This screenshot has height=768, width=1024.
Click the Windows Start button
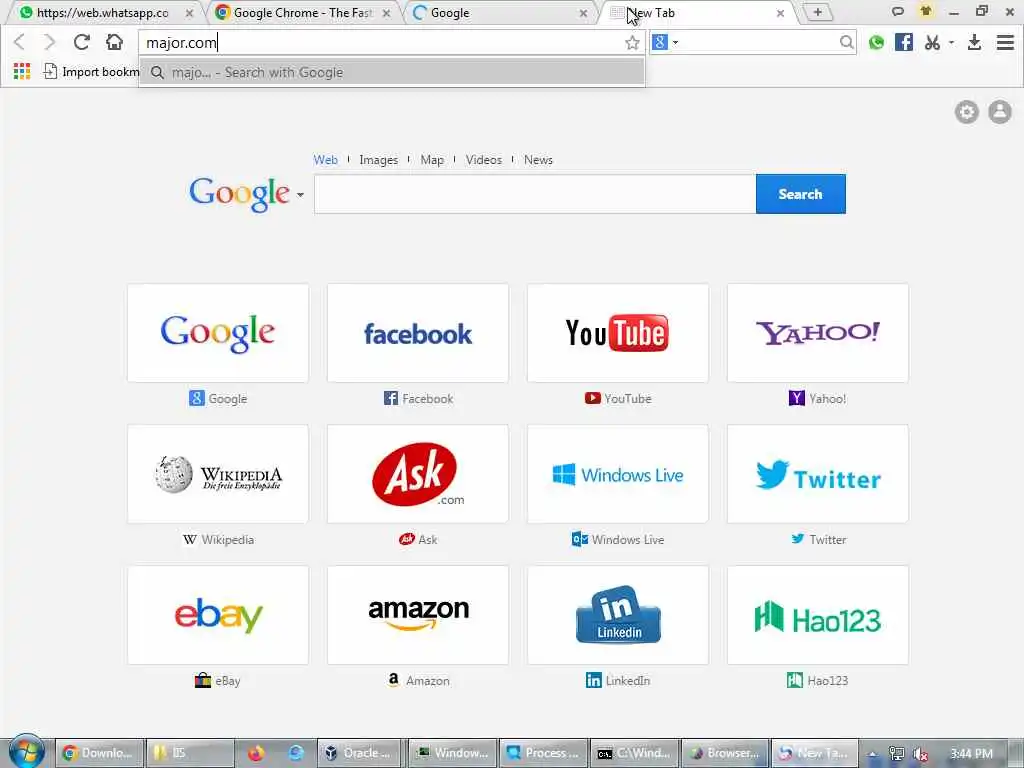point(26,752)
